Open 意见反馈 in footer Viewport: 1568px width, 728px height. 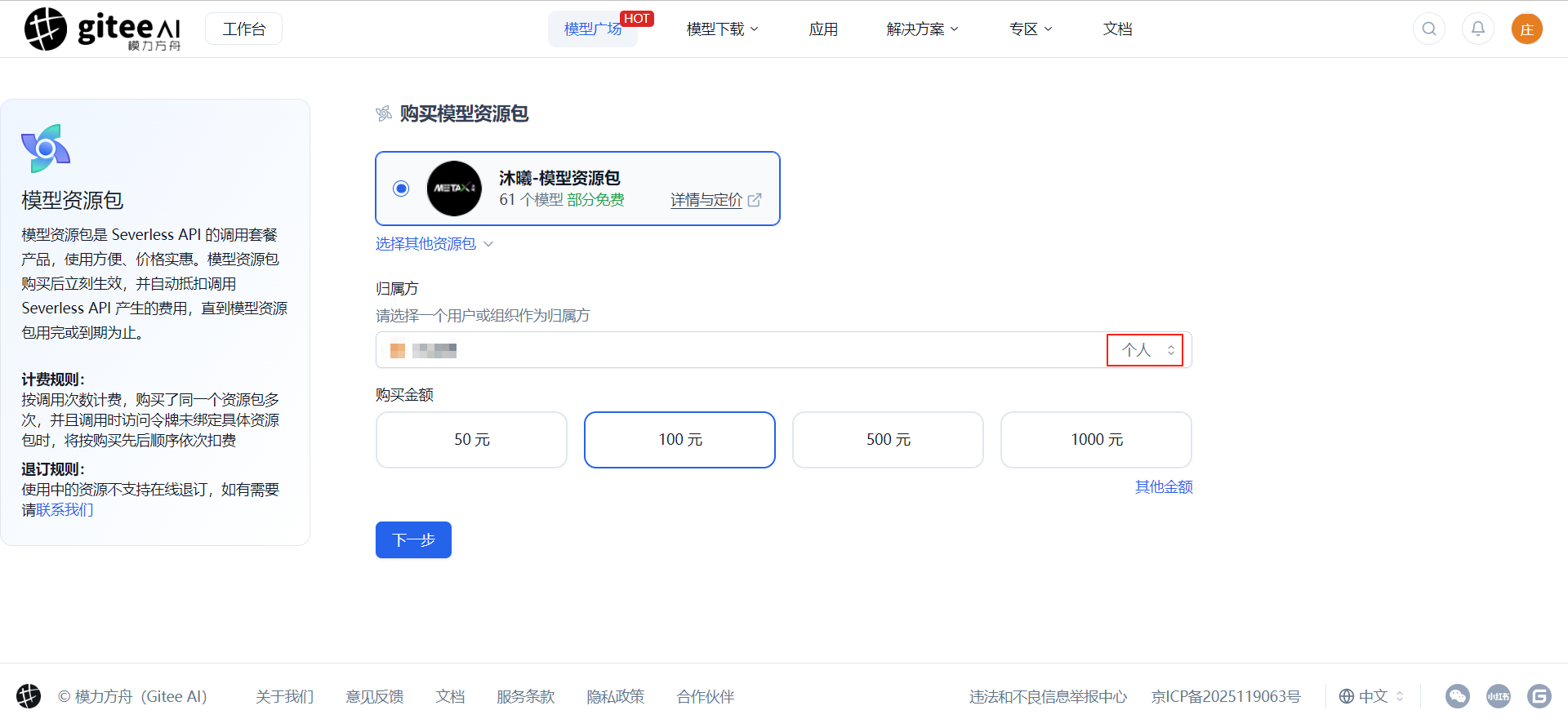pos(374,696)
